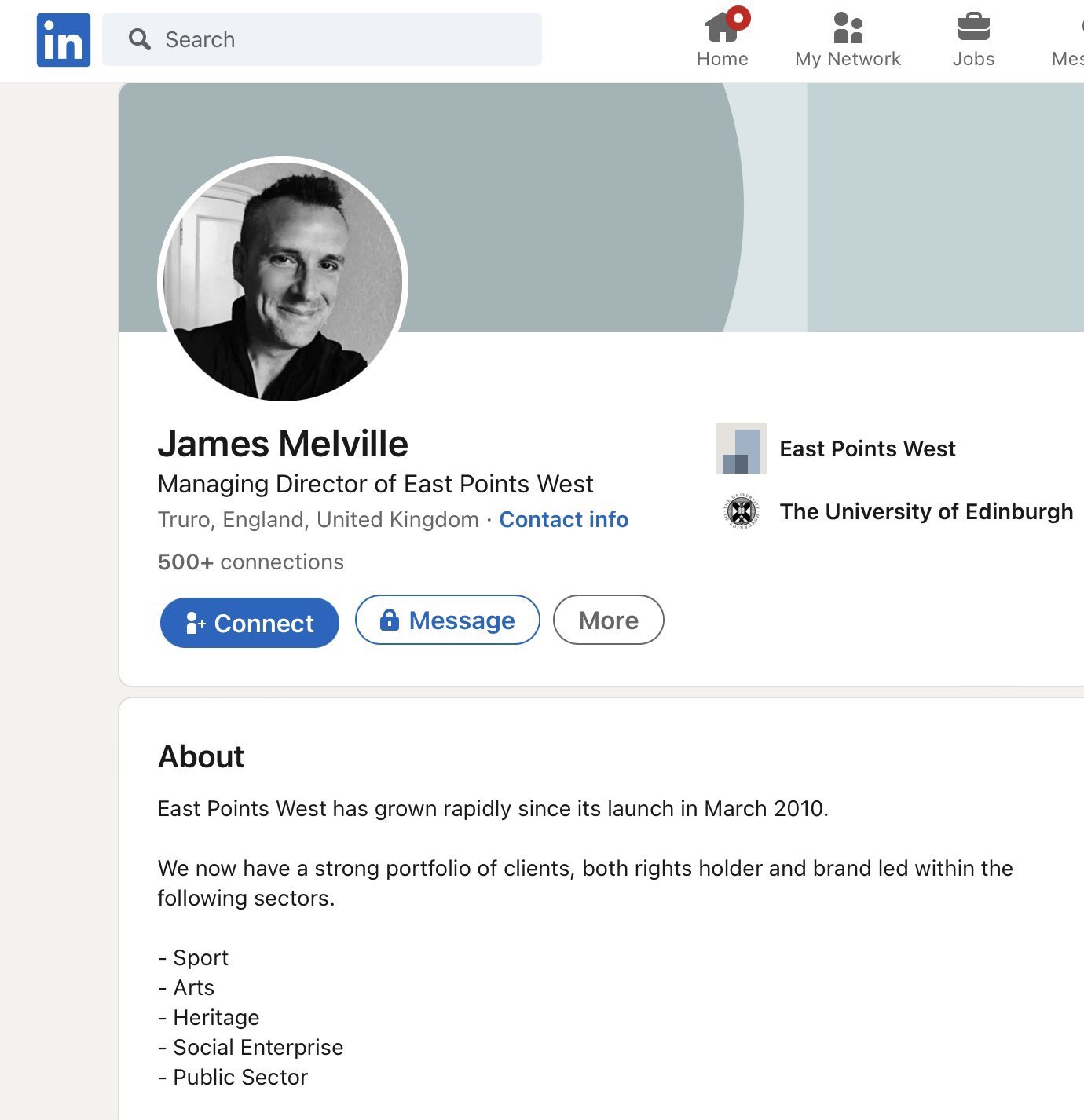Click the locked Message button
The height and width of the screenshot is (1120, 1084).
(x=448, y=620)
